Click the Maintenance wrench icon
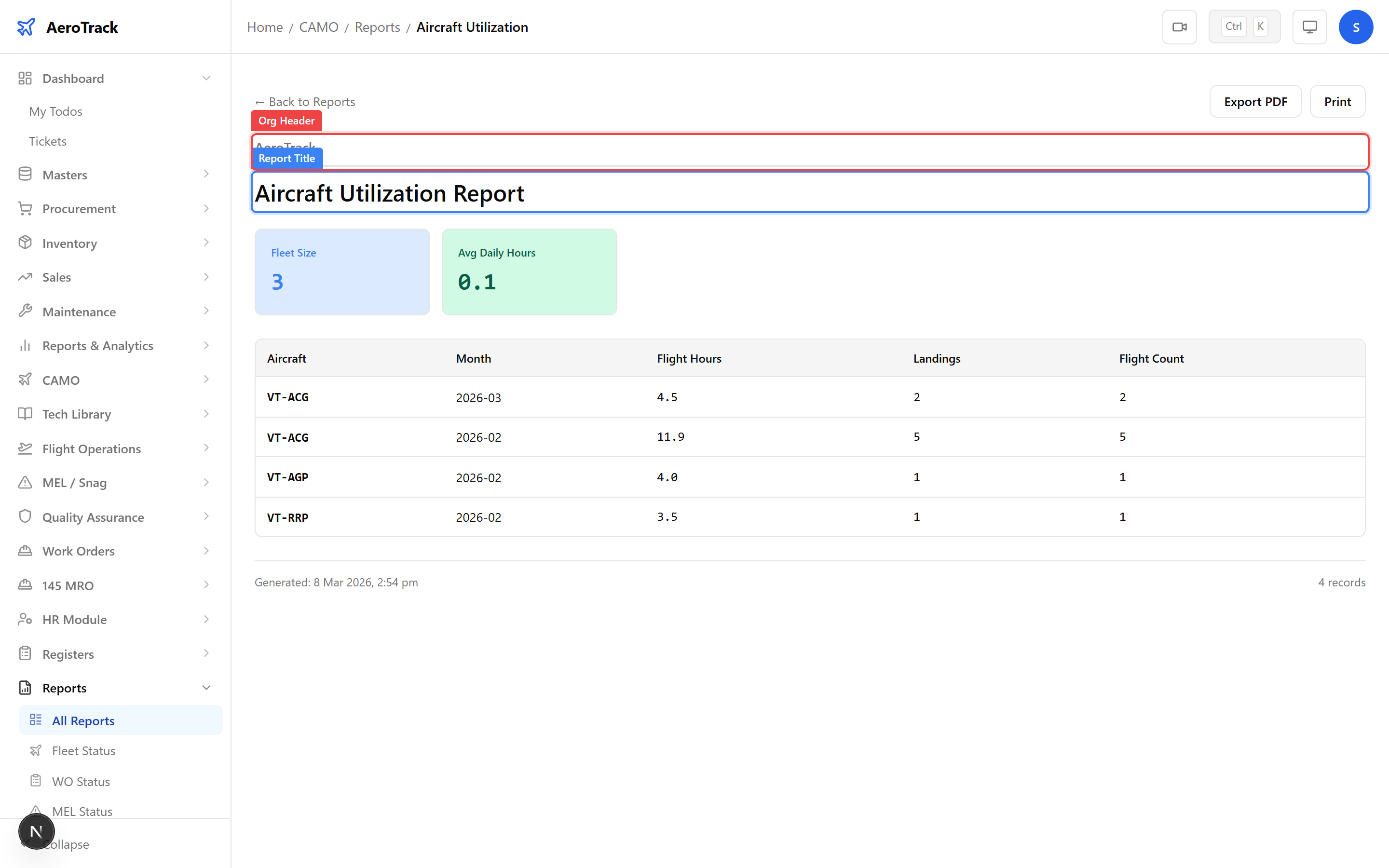1389x868 pixels. tap(25, 311)
